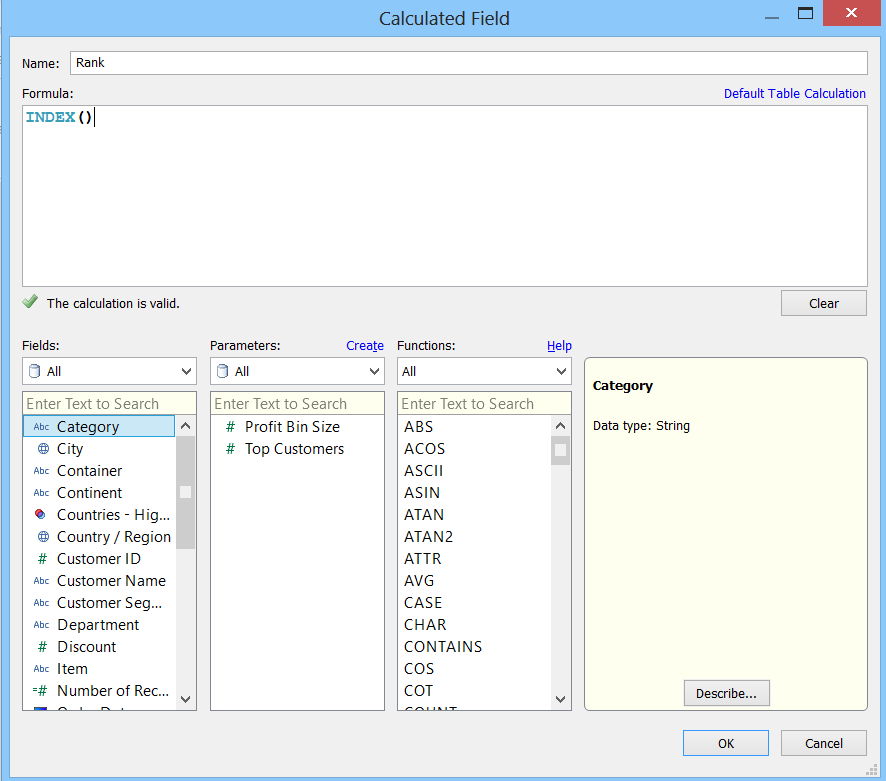Viewport: 886px width, 781px height.
Task: Click the hash icon beside Top Customers
Action: pos(230,449)
